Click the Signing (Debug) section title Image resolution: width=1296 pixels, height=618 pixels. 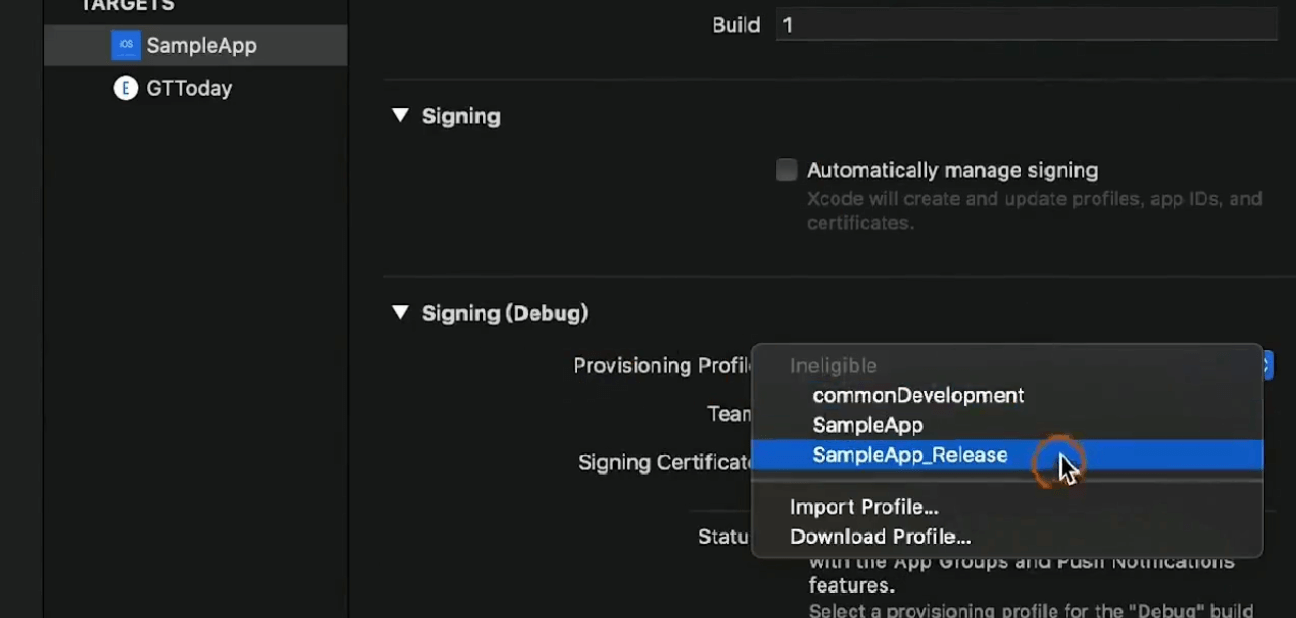pos(505,314)
